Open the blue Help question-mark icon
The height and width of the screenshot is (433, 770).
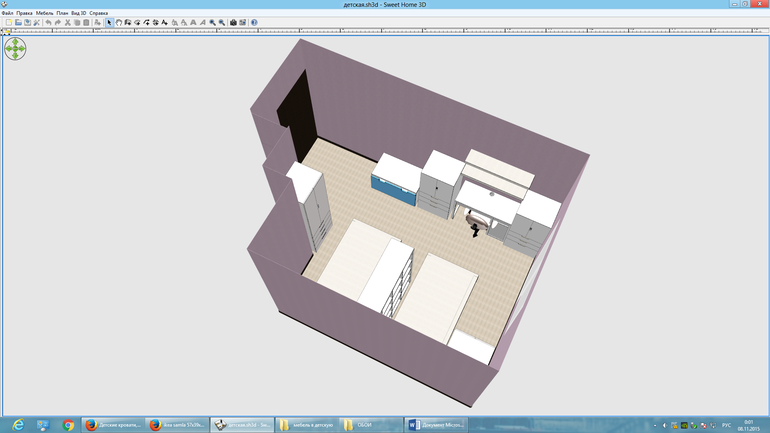pyautogui.click(x=254, y=22)
